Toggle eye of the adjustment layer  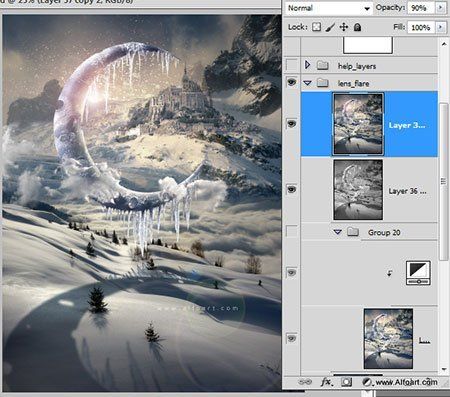(x=292, y=273)
